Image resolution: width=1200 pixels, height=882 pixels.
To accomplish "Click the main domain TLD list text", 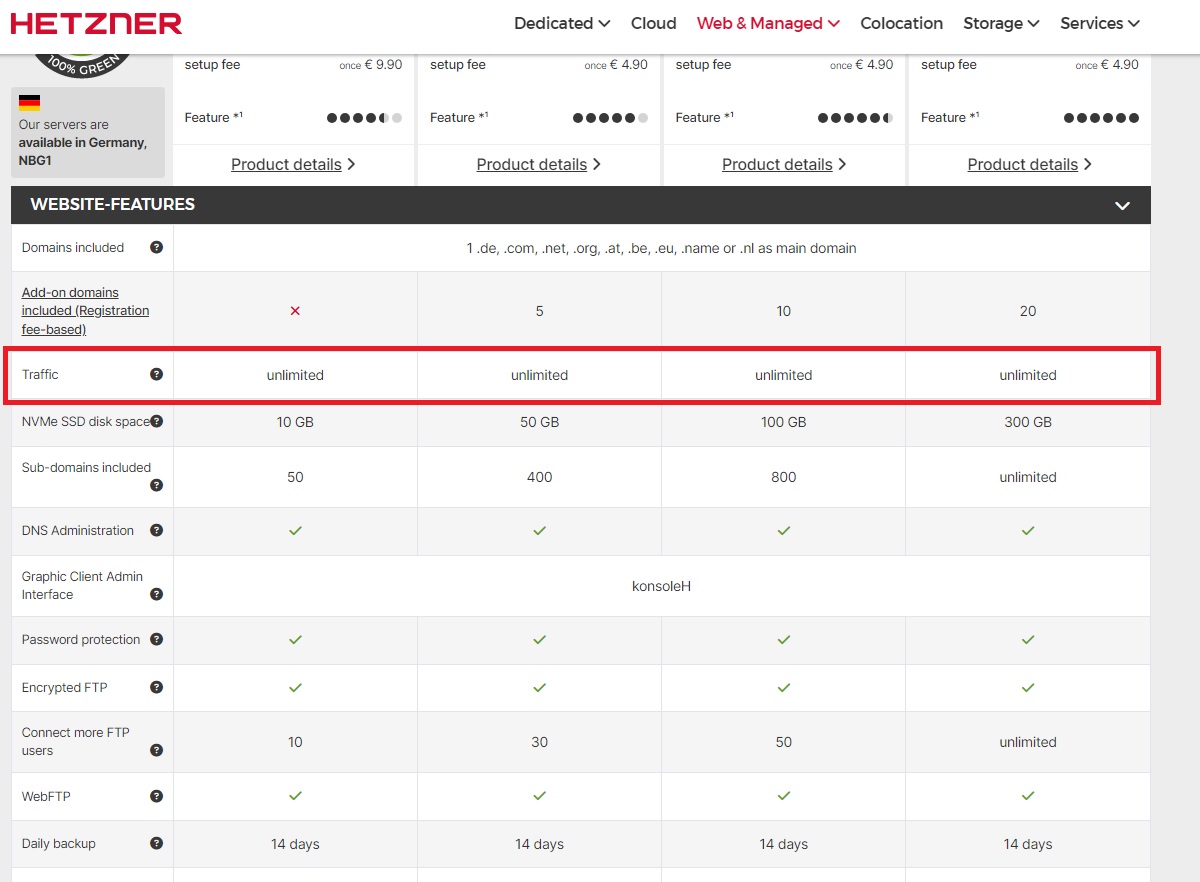I will [x=661, y=248].
